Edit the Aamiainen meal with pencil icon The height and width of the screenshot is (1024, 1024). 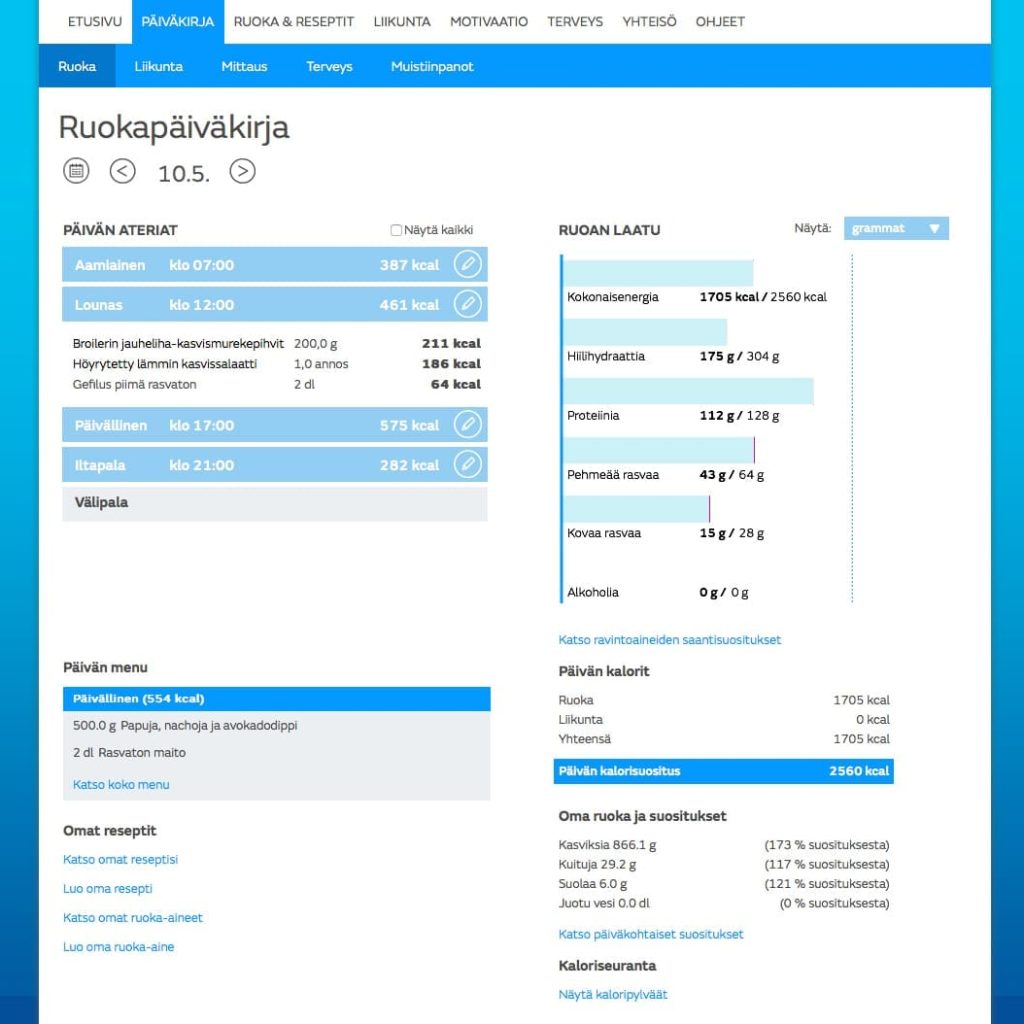[x=467, y=265]
